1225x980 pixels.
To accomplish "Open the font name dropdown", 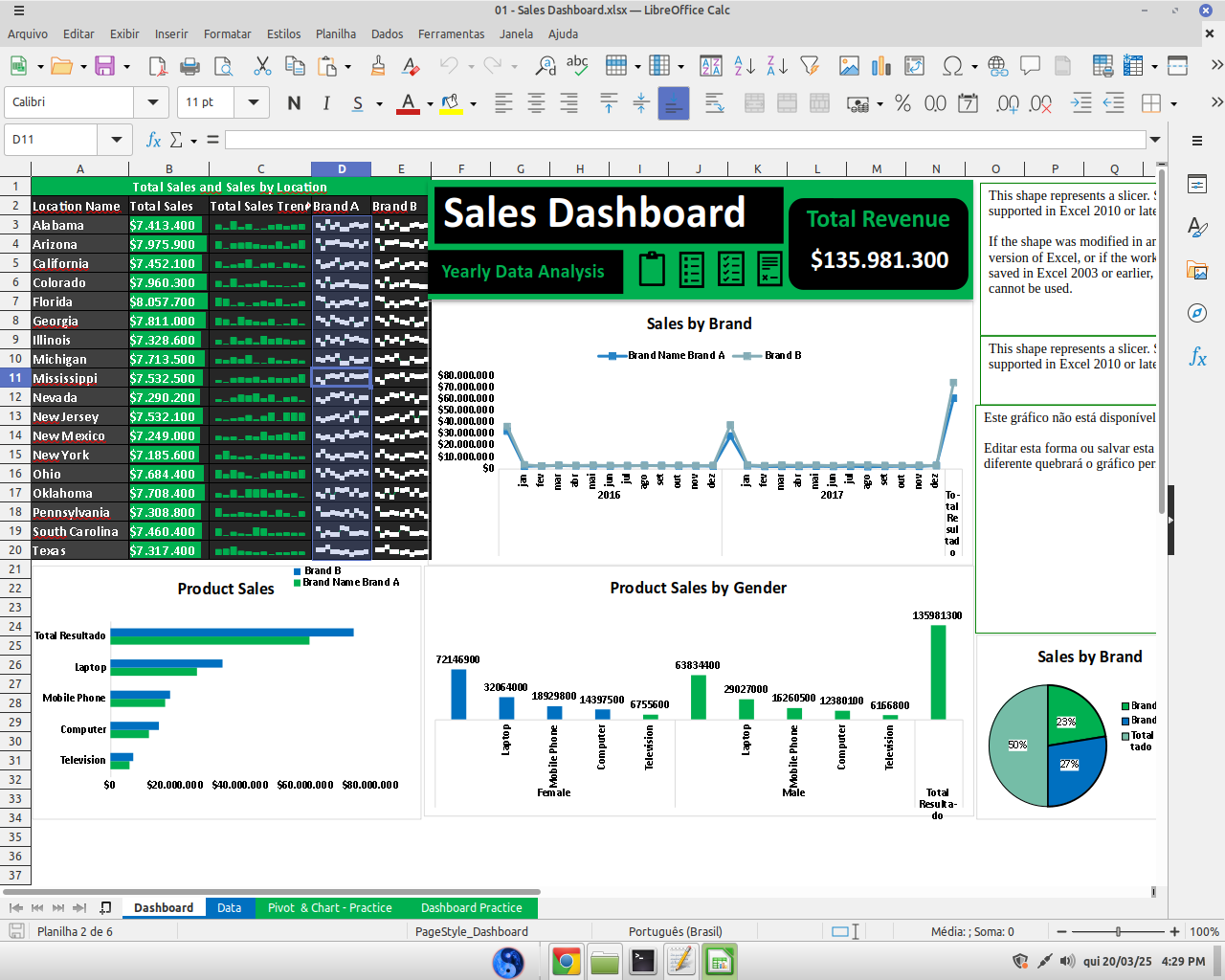I will point(152,102).
